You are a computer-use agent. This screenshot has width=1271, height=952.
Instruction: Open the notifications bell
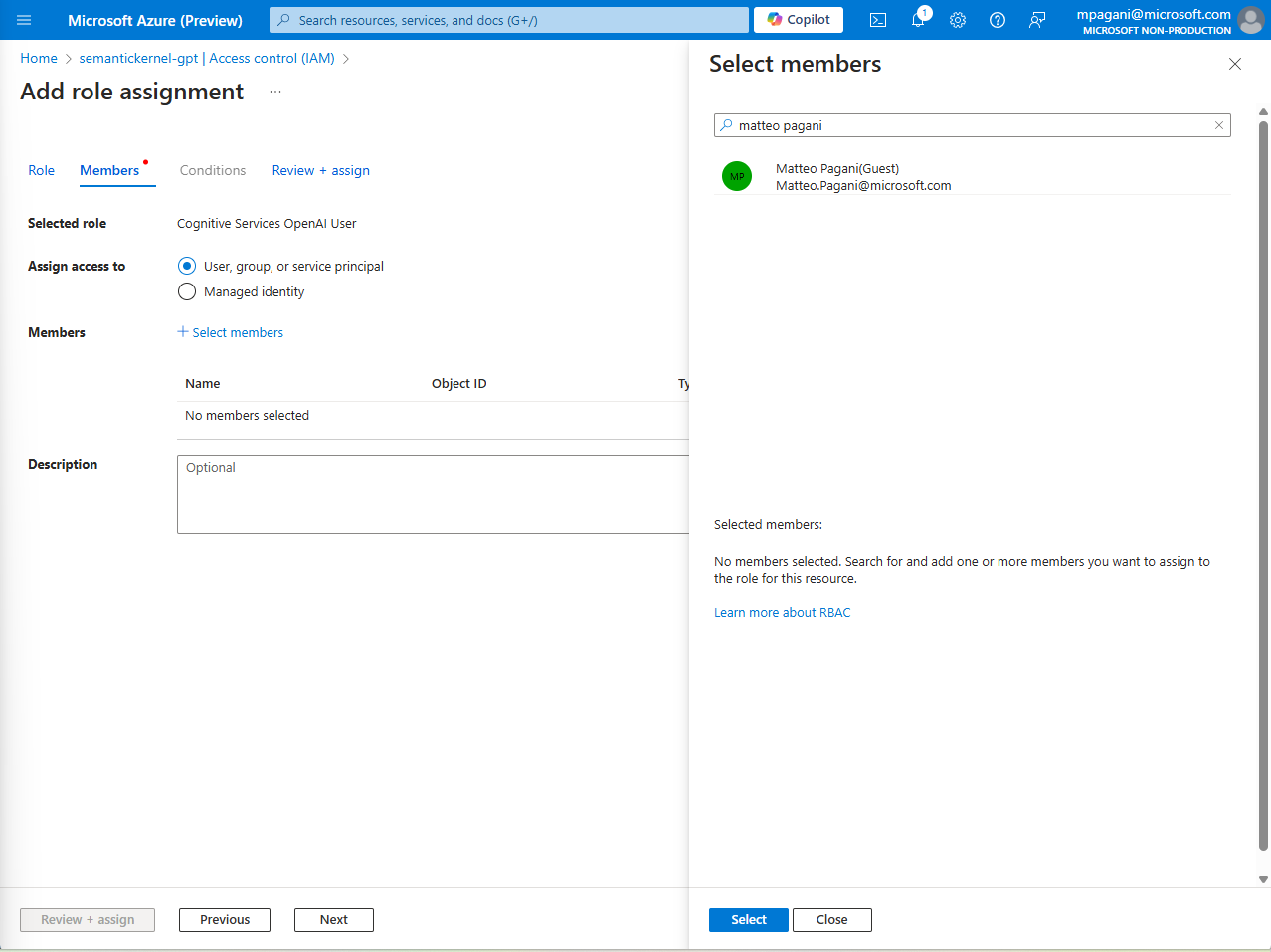[918, 20]
